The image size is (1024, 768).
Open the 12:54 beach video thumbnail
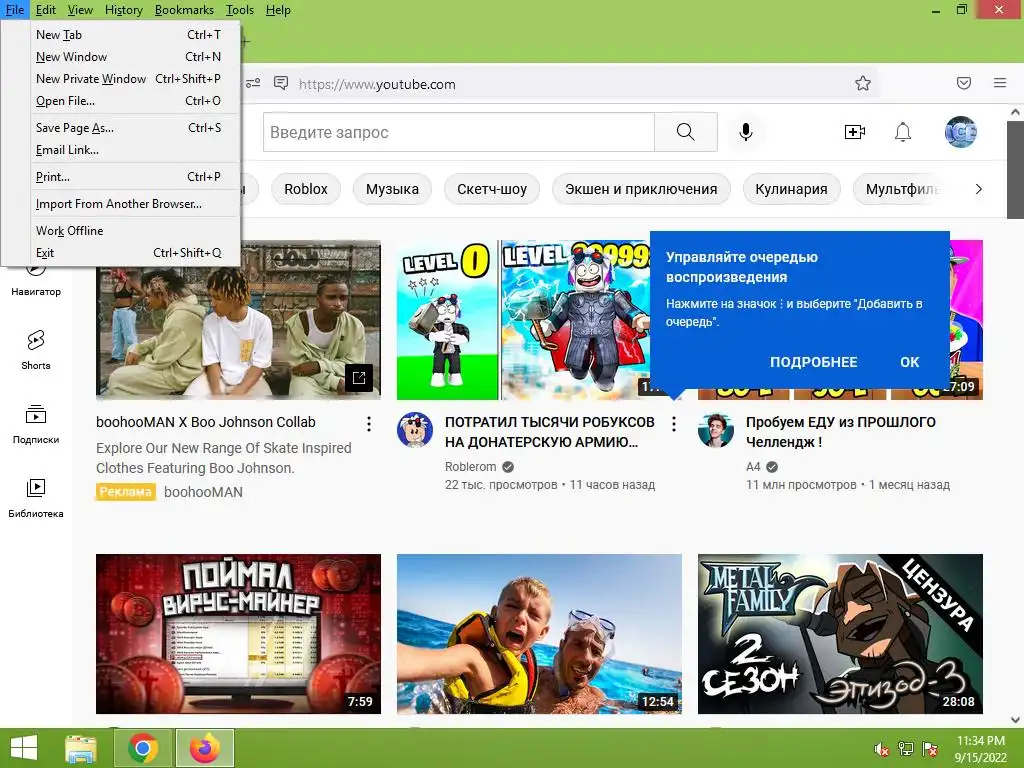point(539,633)
